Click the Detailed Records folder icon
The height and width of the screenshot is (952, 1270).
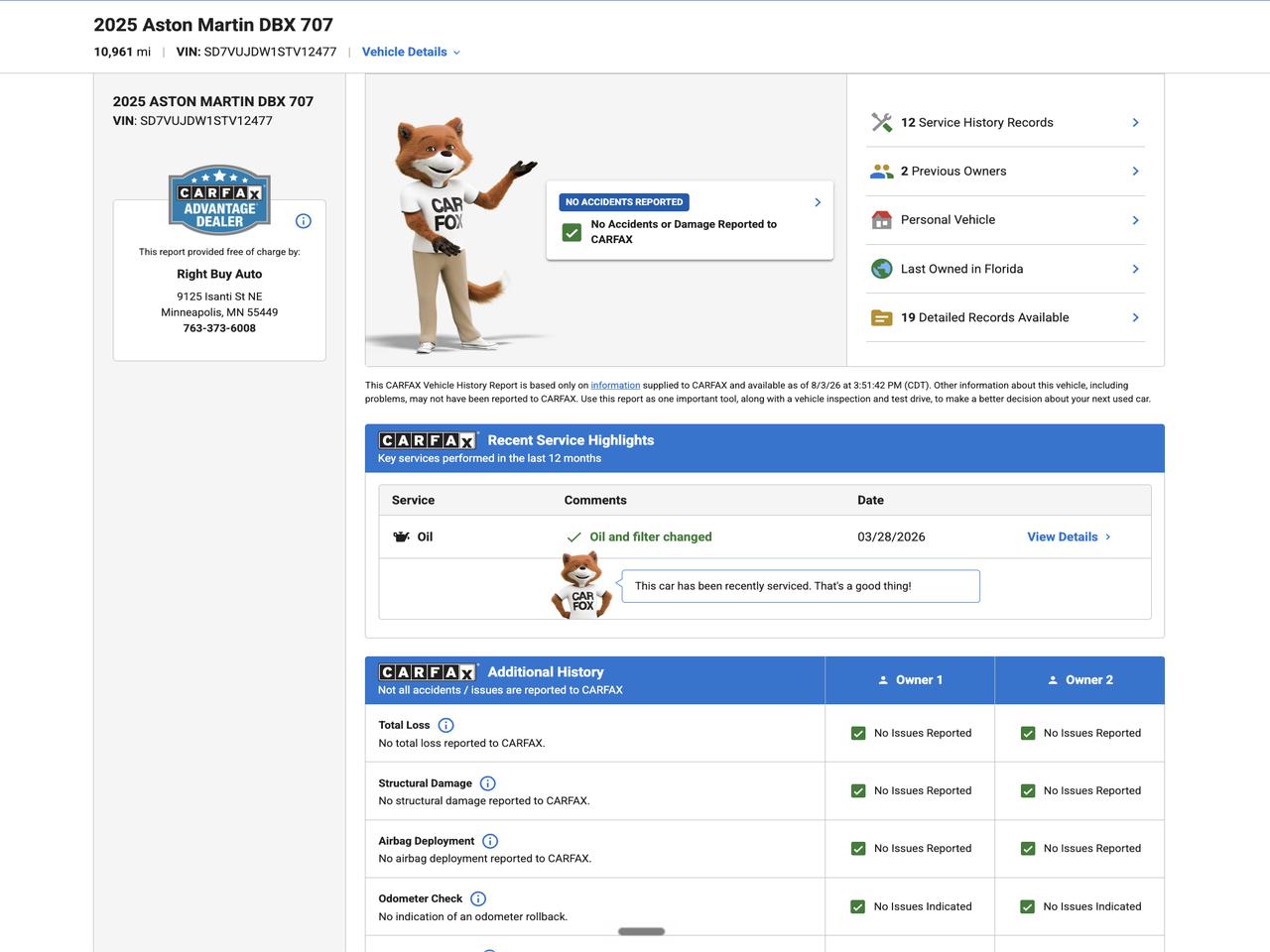click(881, 318)
